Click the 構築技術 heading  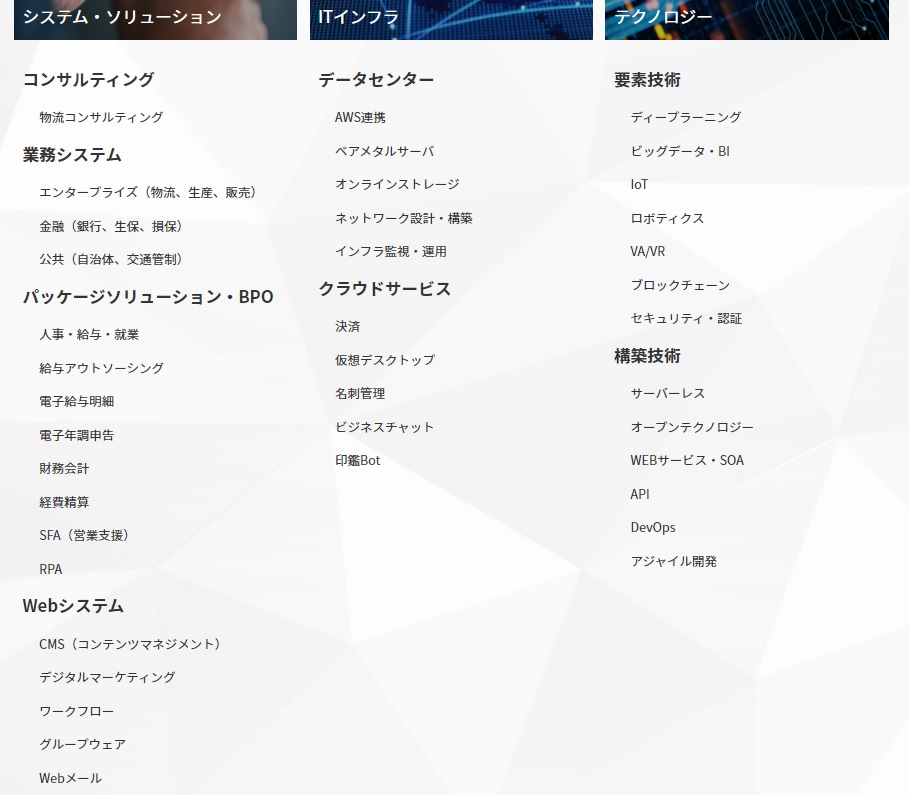[647, 355]
